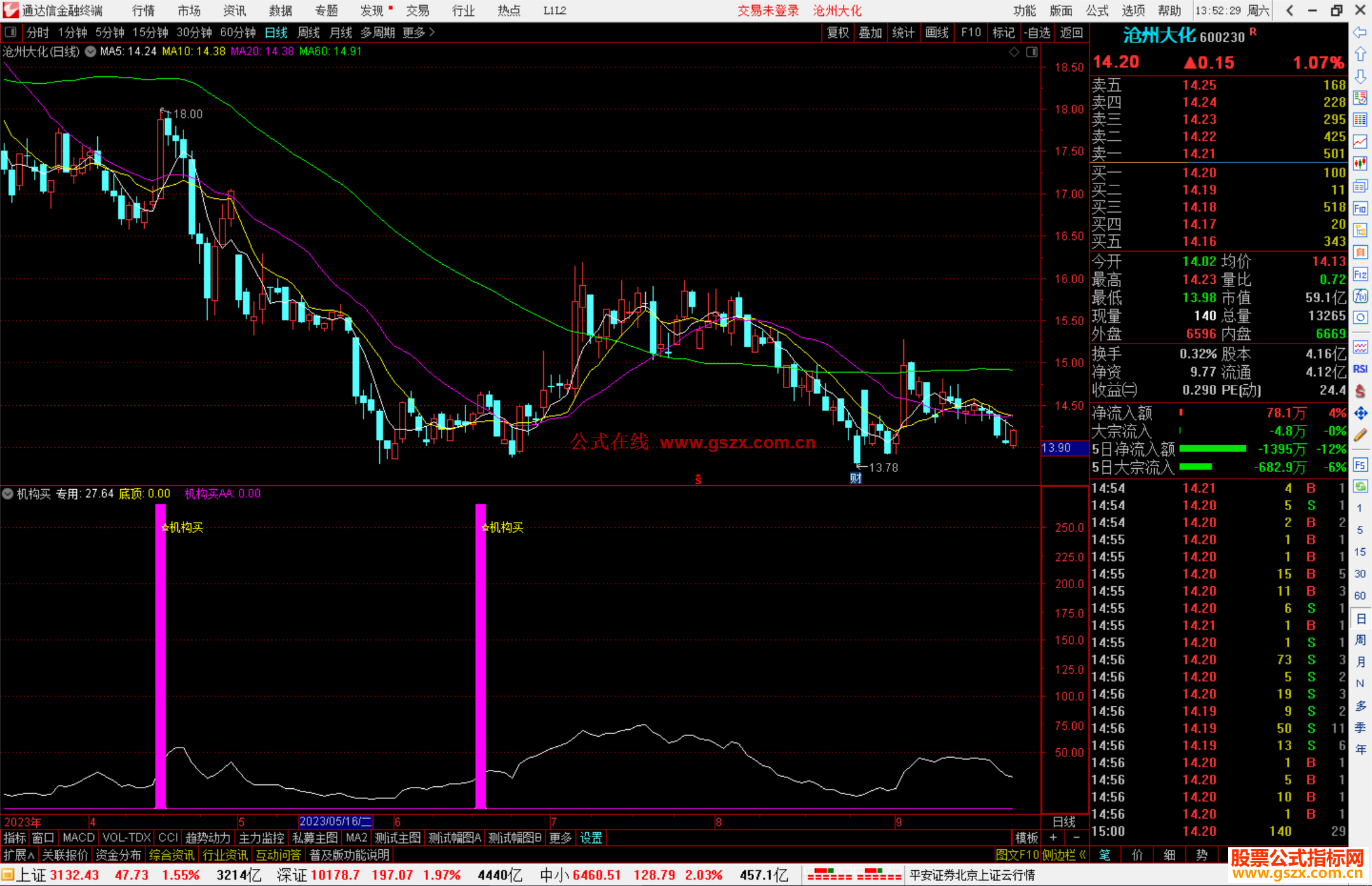1372x886 pixels.
Task: Open the candlestick chart icon in sidebar
Action: click(1360, 163)
